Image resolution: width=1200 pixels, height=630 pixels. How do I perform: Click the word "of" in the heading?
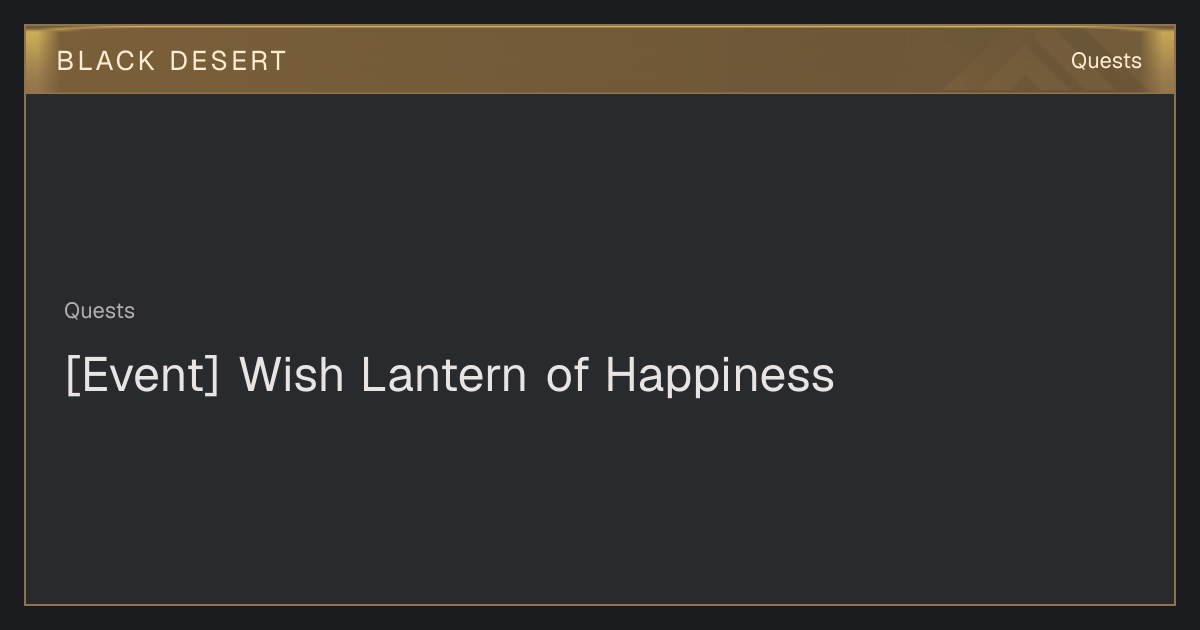(567, 375)
